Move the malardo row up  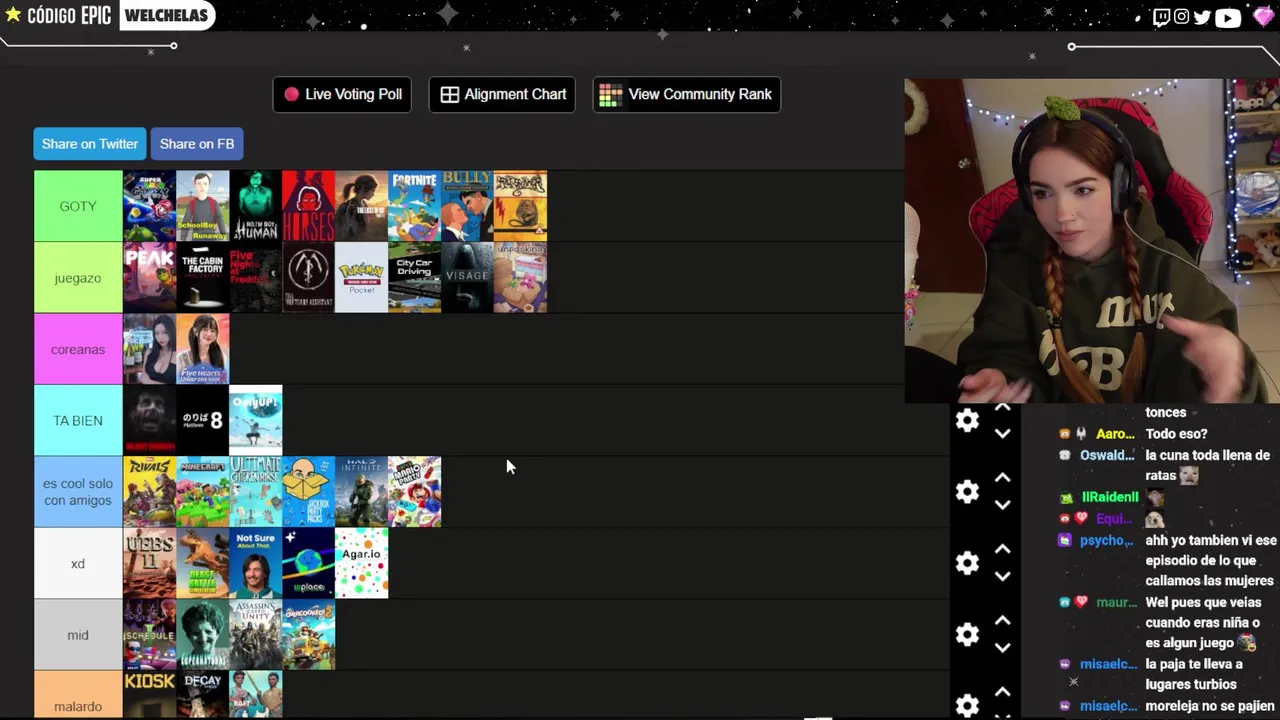click(x=1002, y=692)
